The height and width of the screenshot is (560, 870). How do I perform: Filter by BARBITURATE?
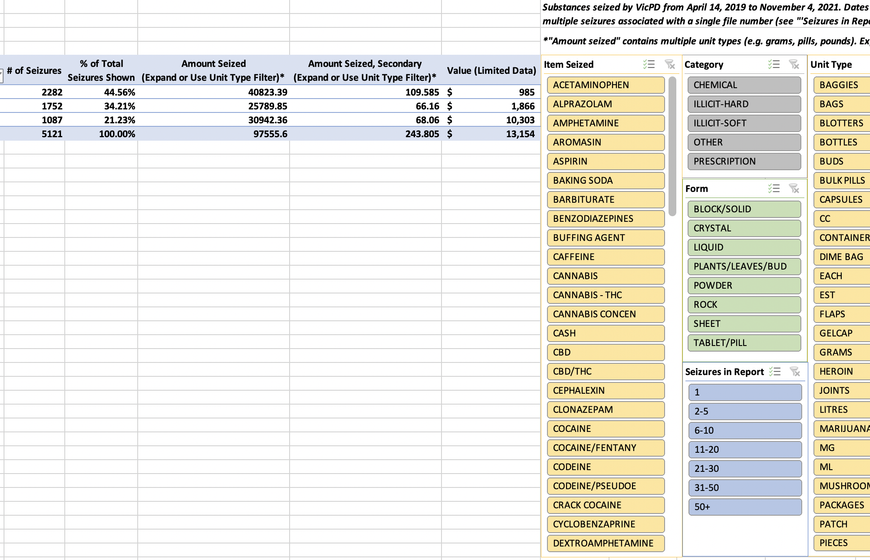(605, 199)
